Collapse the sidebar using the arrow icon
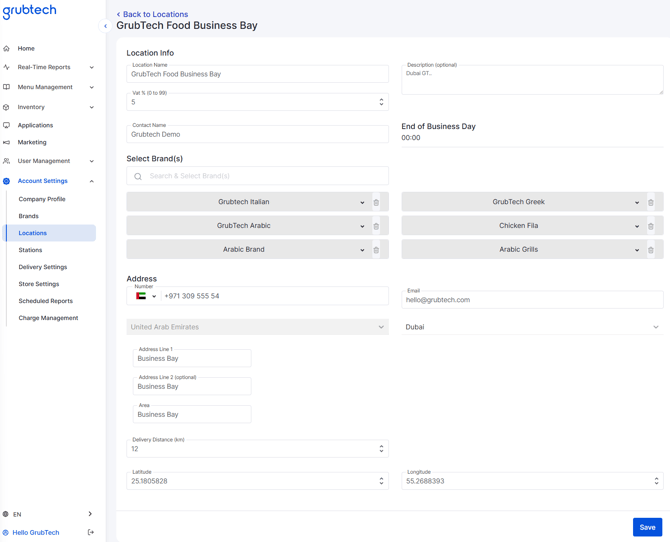The image size is (670, 542). [105, 26]
